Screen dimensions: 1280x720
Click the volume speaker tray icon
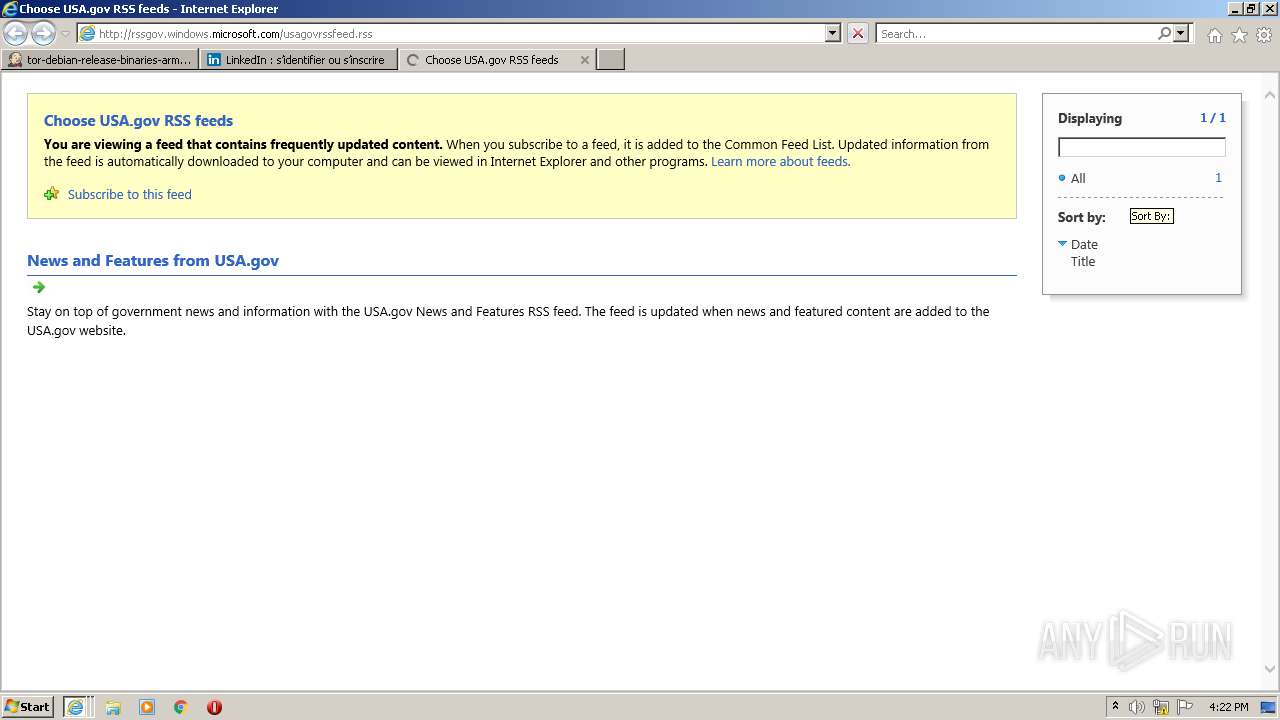coord(1137,707)
